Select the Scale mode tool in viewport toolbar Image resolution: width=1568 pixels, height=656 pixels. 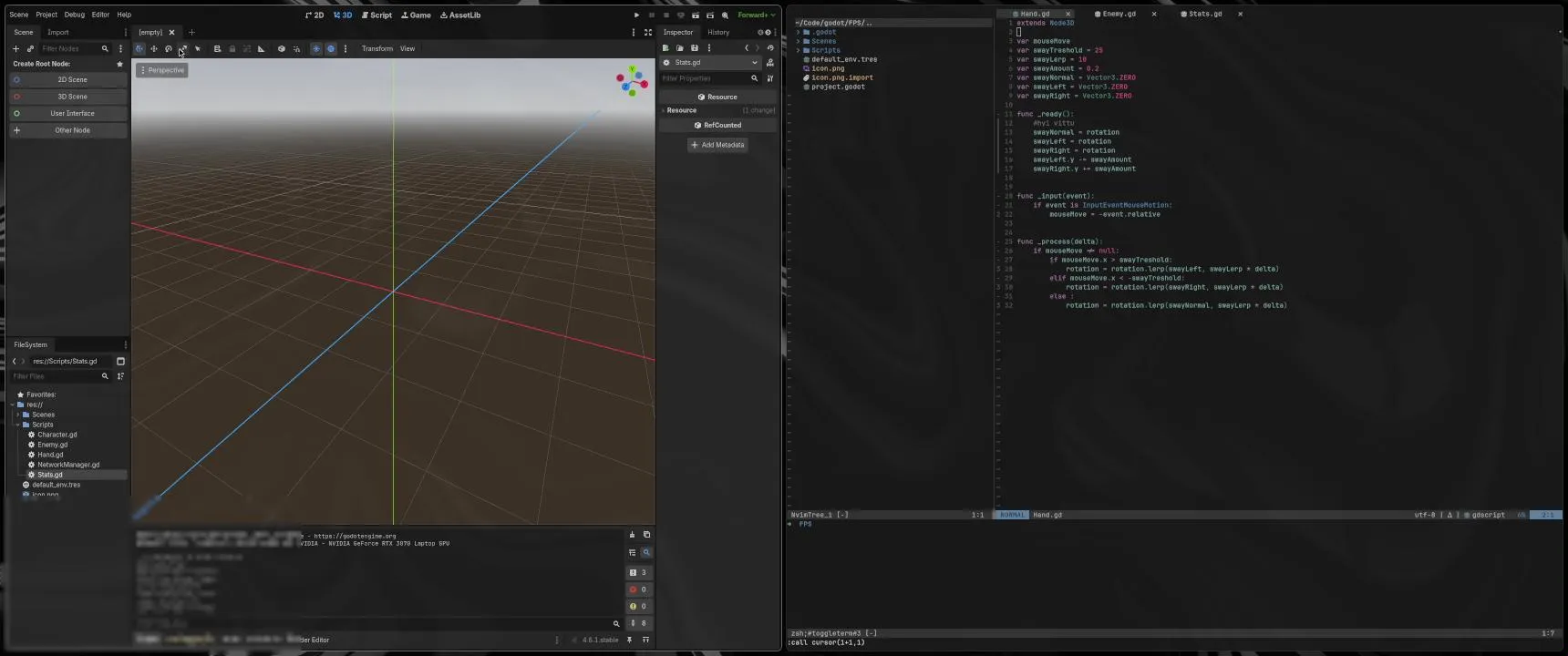click(183, 48)
